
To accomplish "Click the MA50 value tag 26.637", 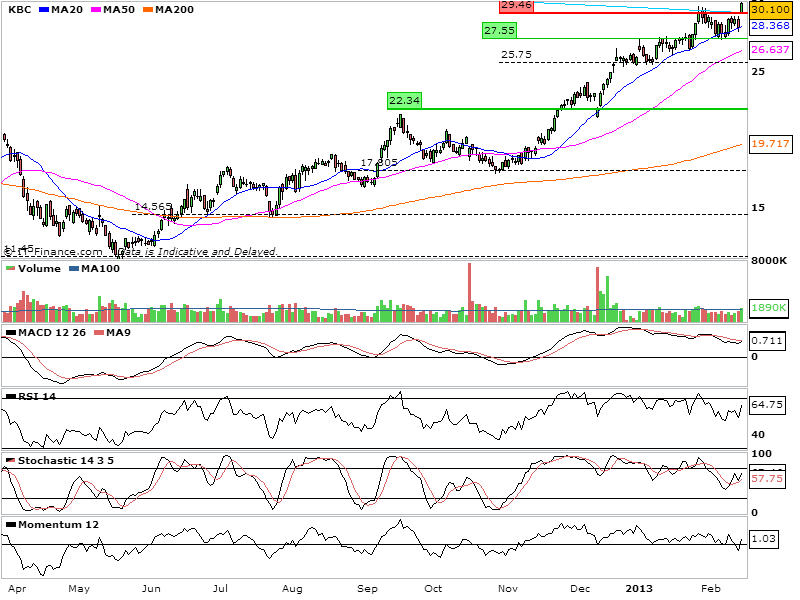I will (x=770, y=49).
